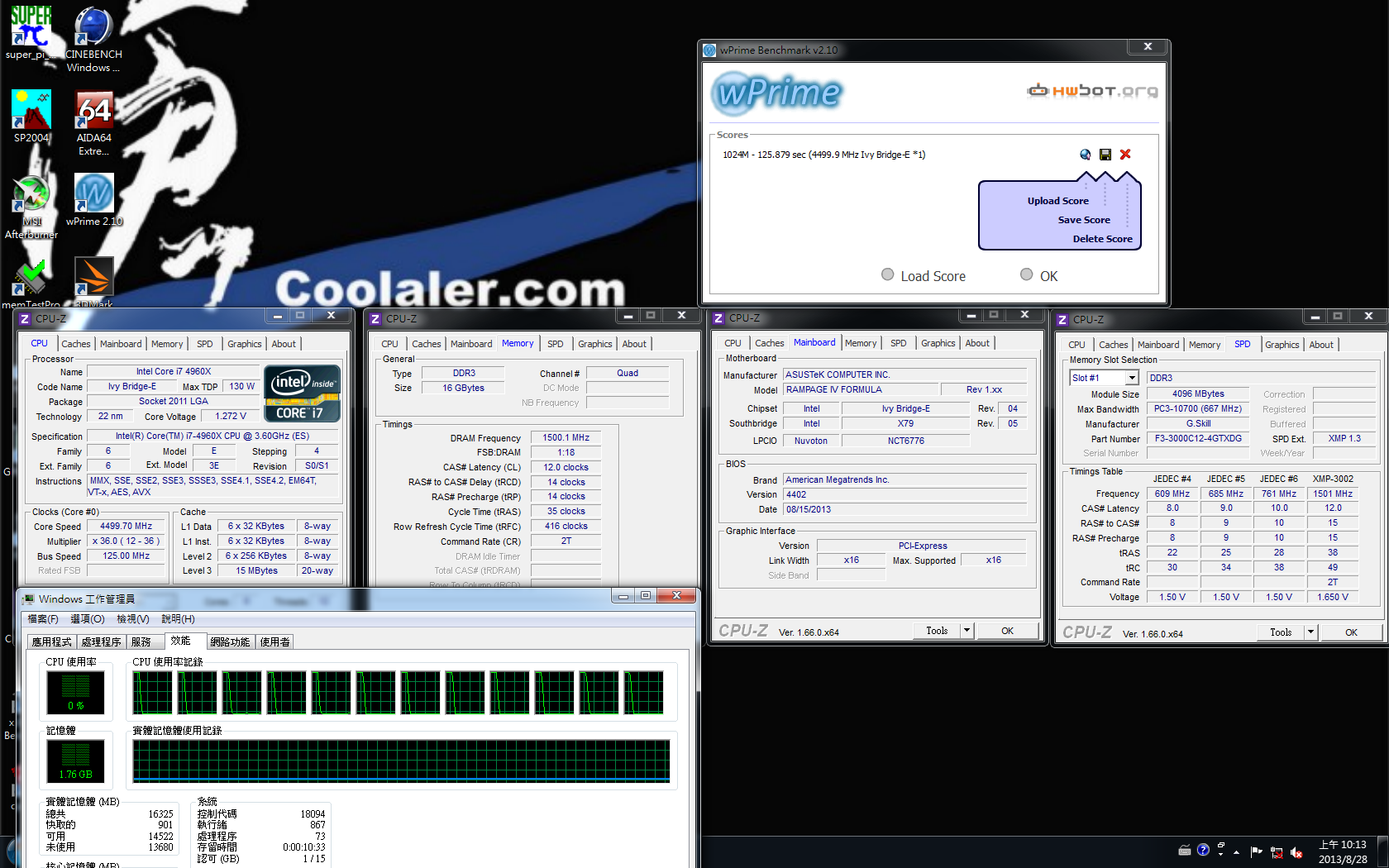Click the HWBOT.org logo in wPrime

[1092, 91]
